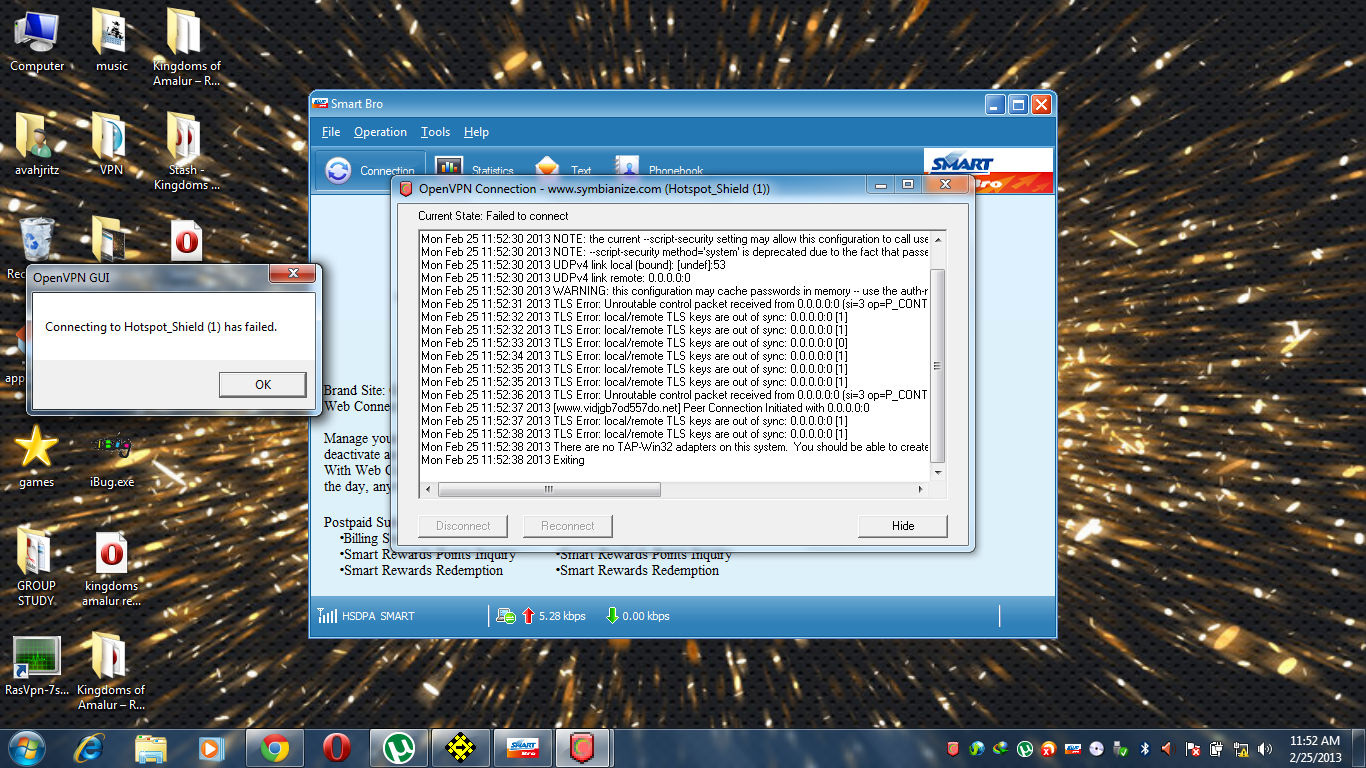Select the avahjritz user folder icon

point(37,145)
